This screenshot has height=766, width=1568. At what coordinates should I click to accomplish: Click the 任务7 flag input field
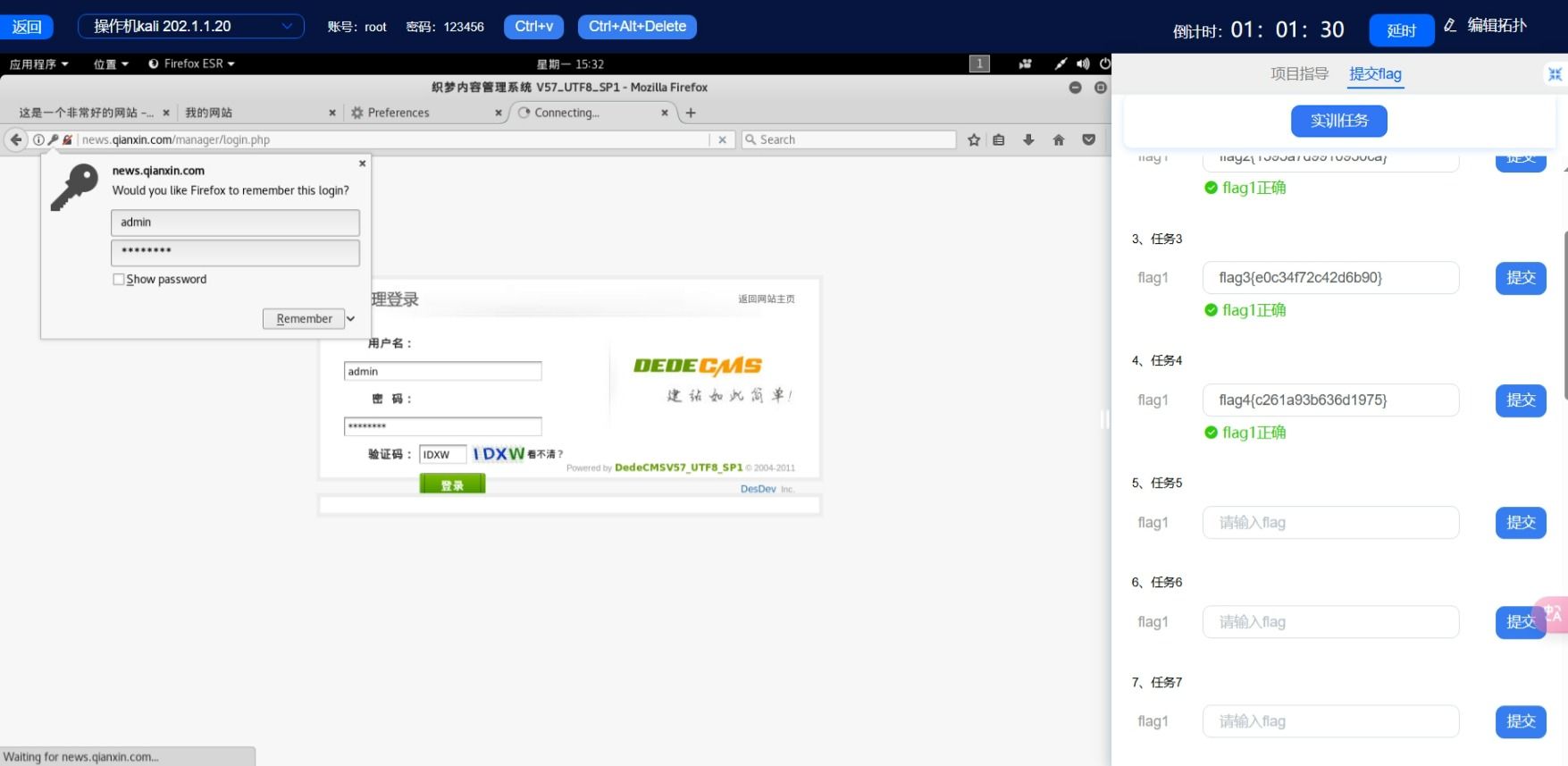tap(1330, 721)
